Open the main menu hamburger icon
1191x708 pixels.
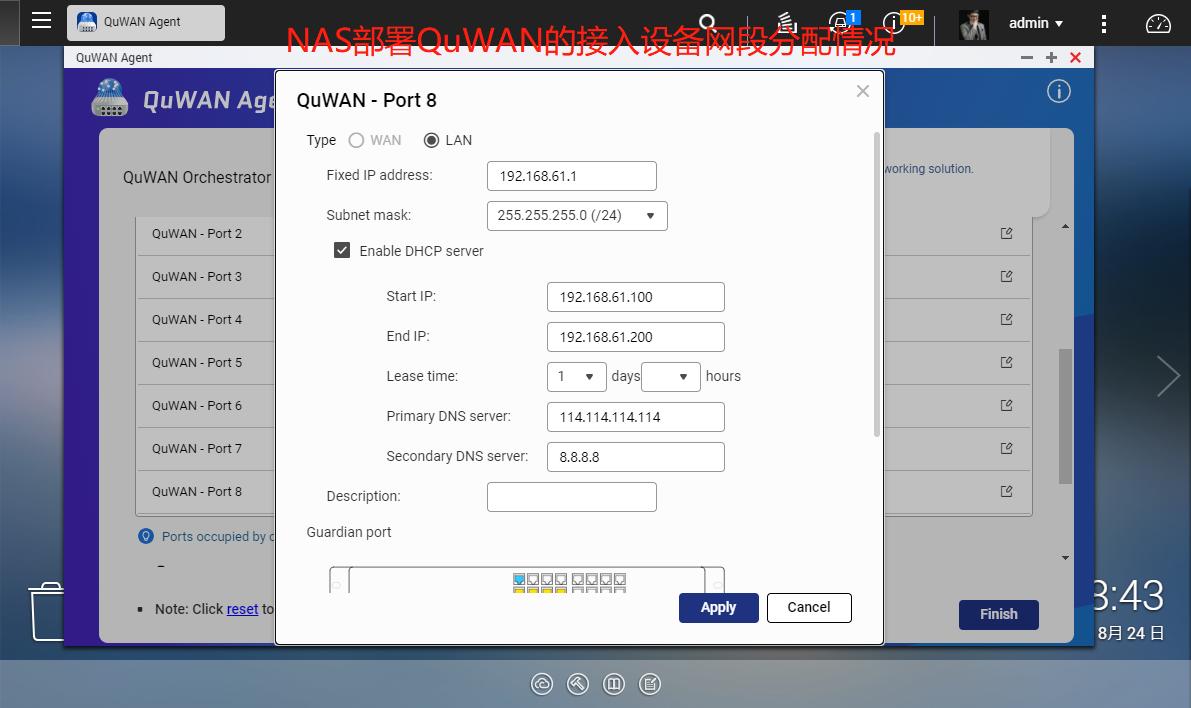tap(41, 20)
